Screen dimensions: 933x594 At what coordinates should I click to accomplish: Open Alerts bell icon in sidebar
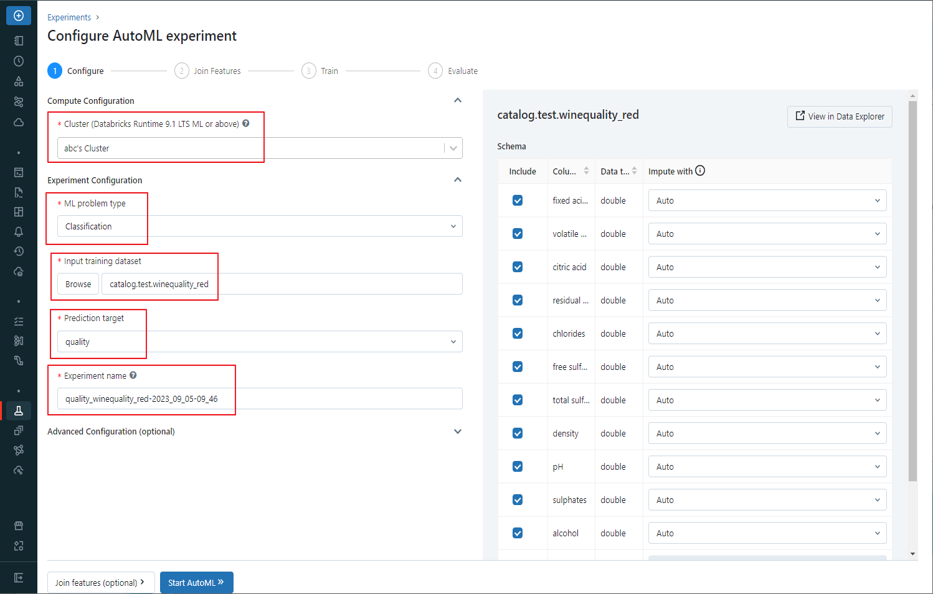(x=18, y=232)
